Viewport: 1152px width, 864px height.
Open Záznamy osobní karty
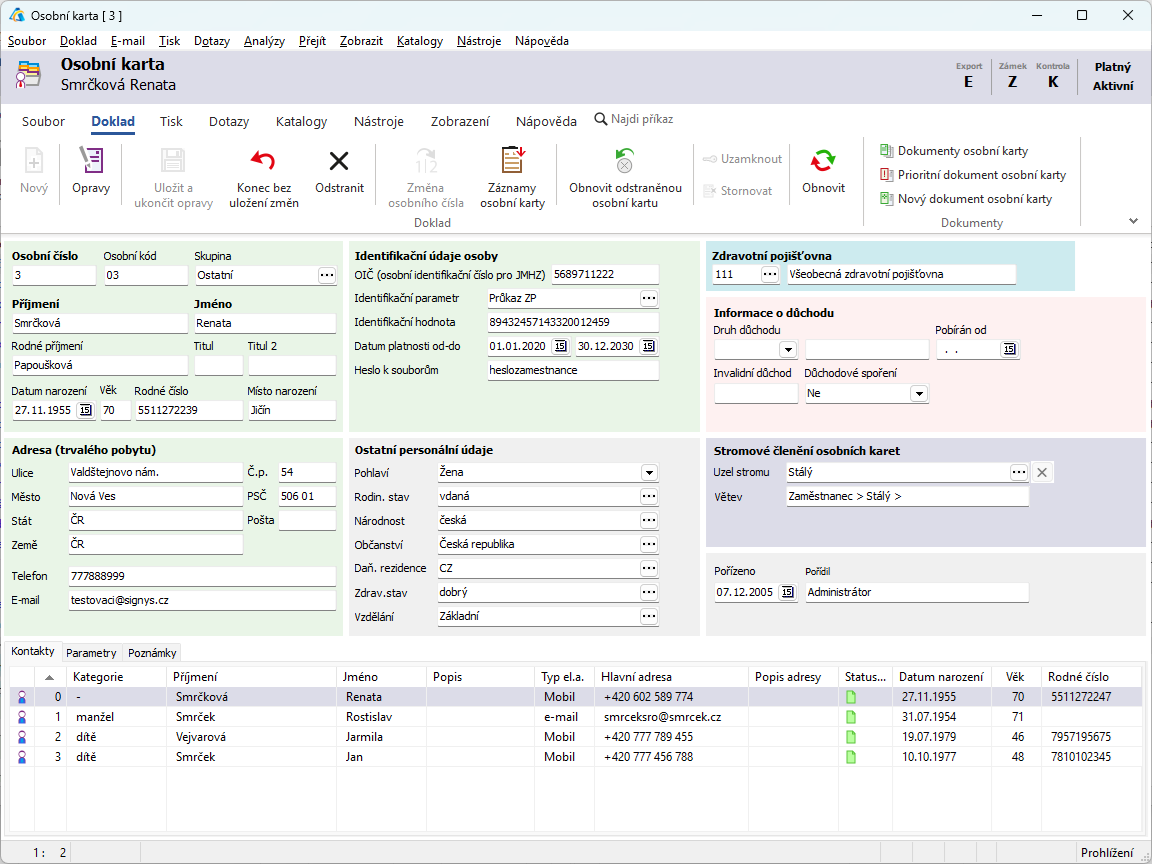512,177
